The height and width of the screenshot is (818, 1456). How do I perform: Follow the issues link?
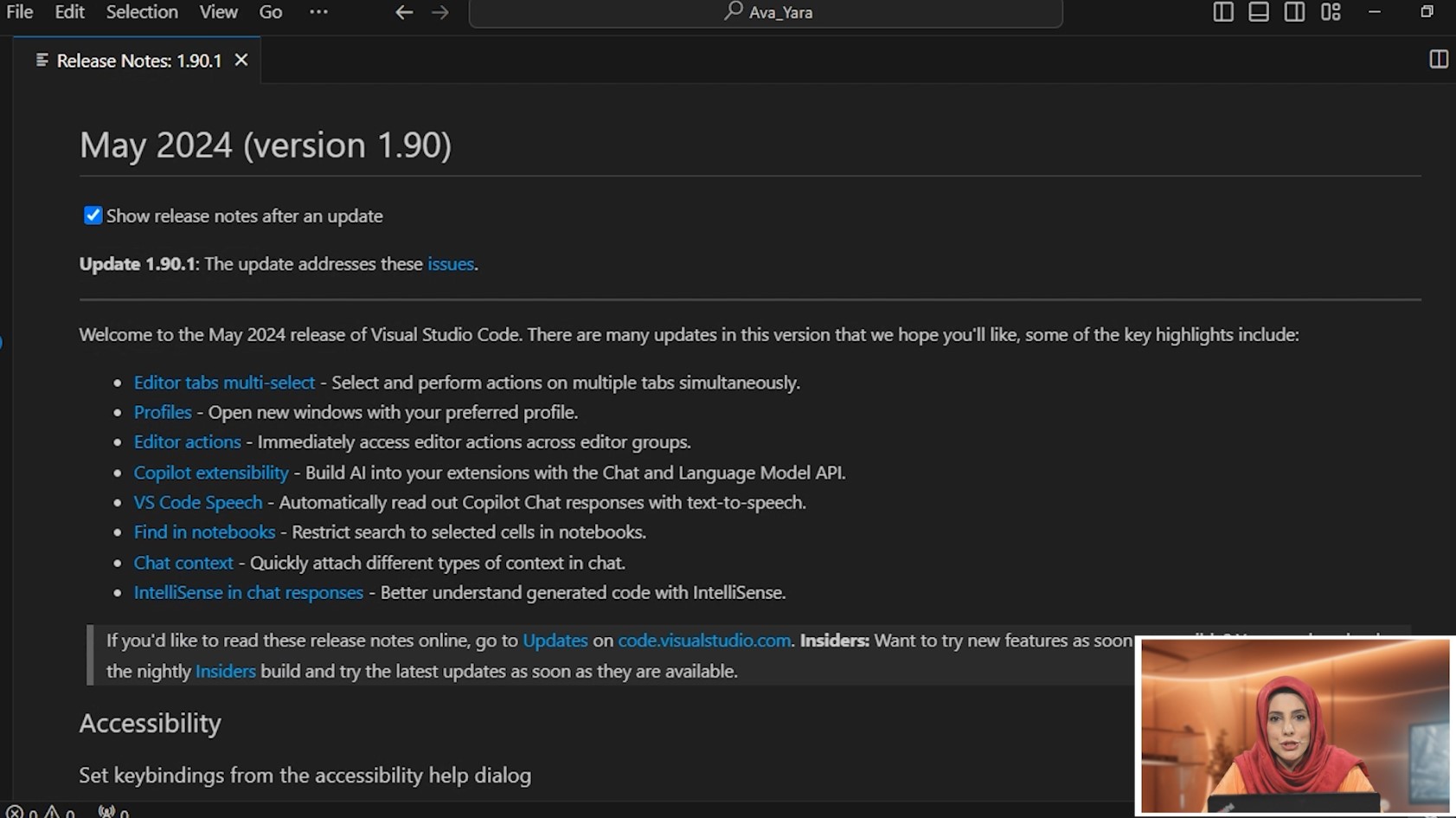click(451, 264)
